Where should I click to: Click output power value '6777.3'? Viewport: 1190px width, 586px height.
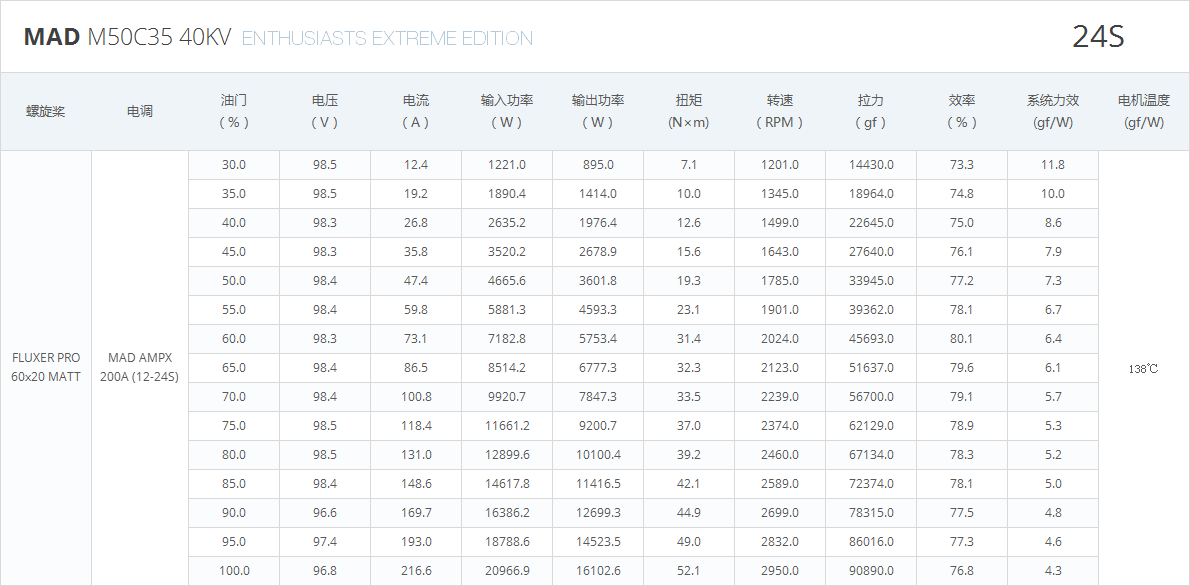[598, 367]
